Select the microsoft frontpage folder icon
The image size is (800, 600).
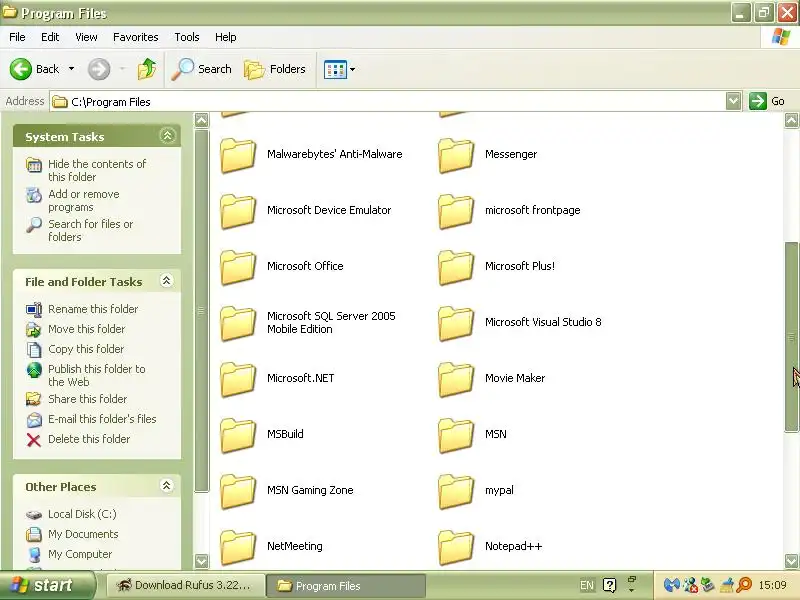coord(456,211)
